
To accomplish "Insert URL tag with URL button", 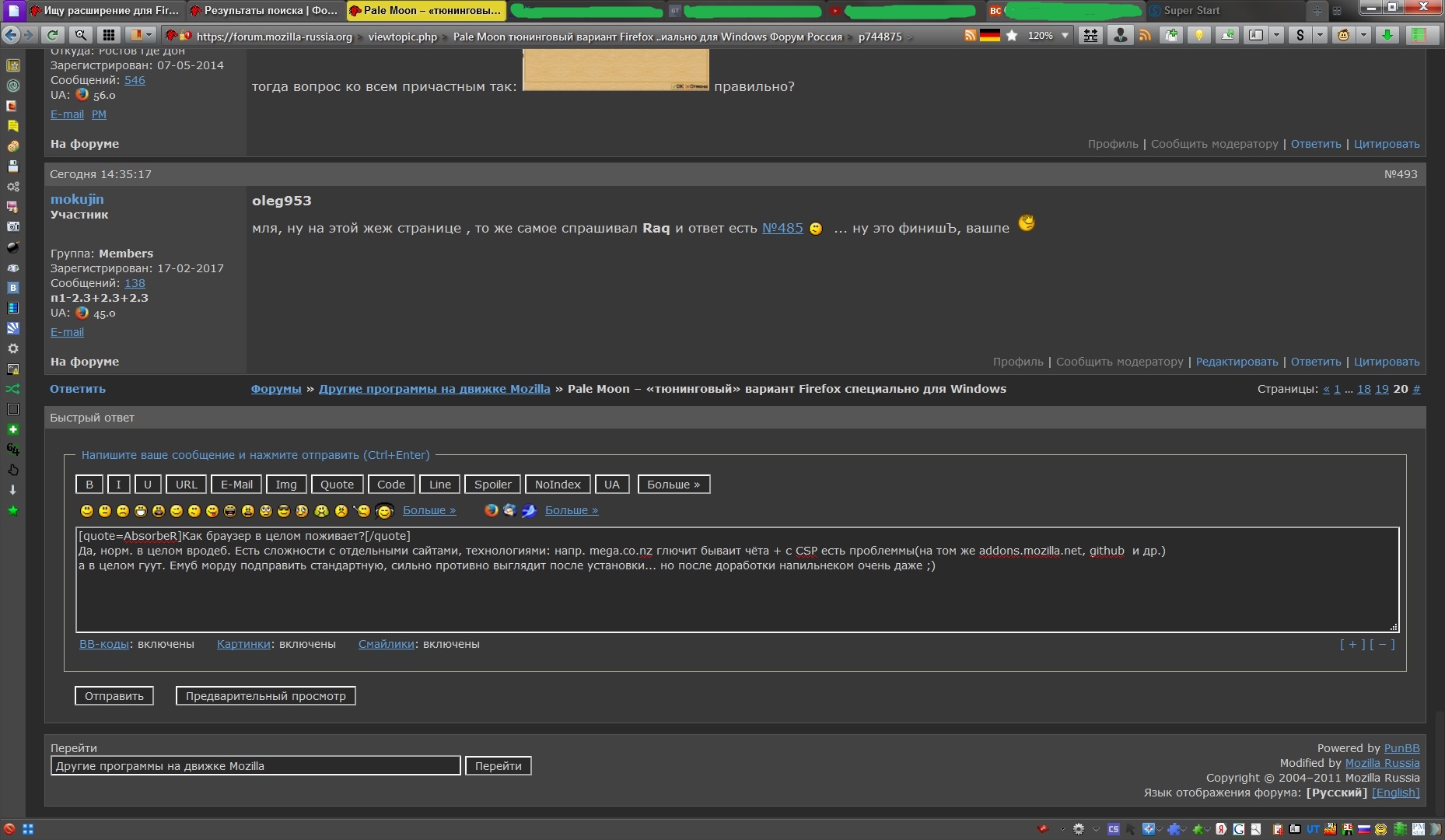I will [x=187, y=485].
